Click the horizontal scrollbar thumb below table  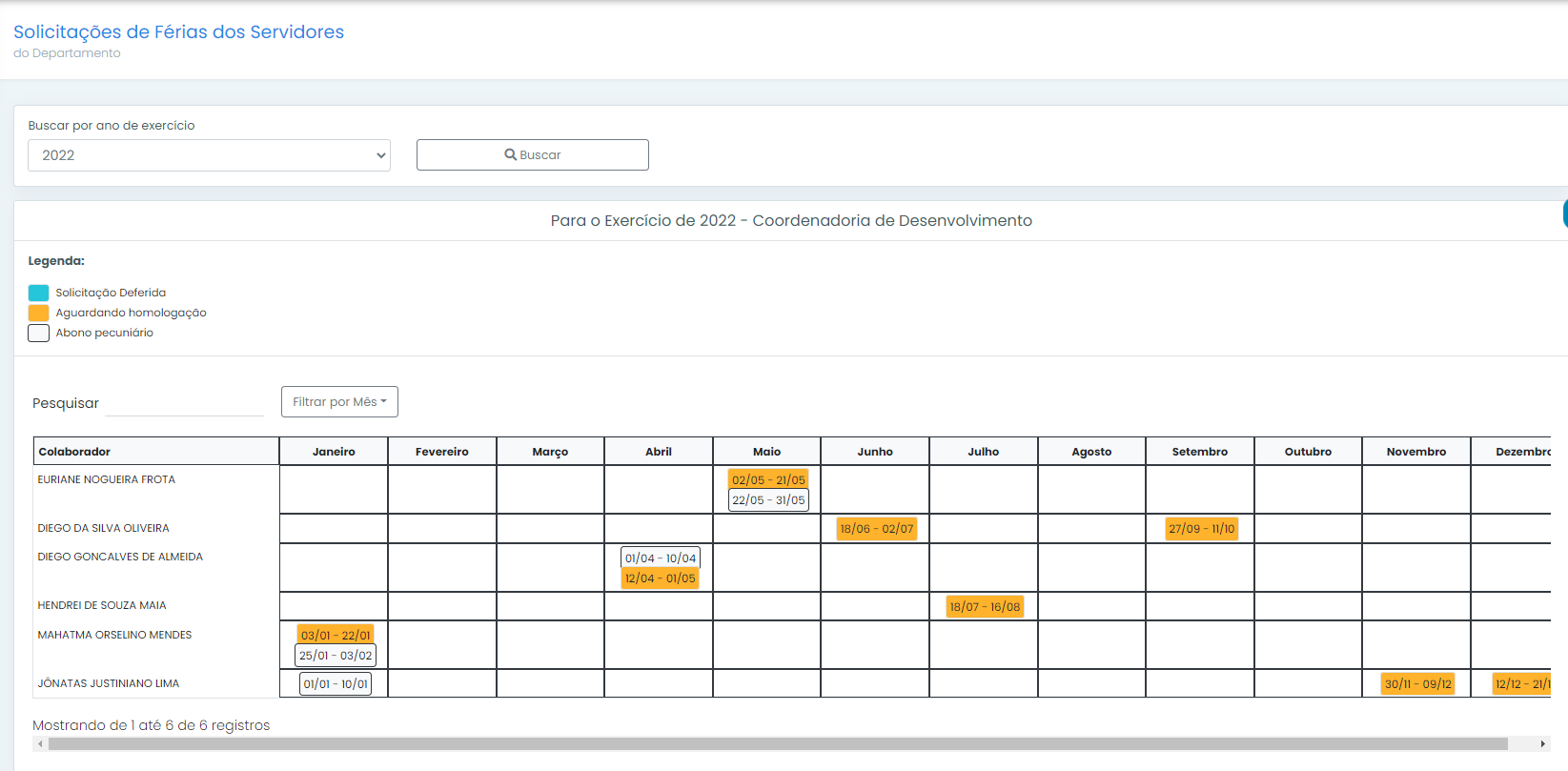point(778,743)
